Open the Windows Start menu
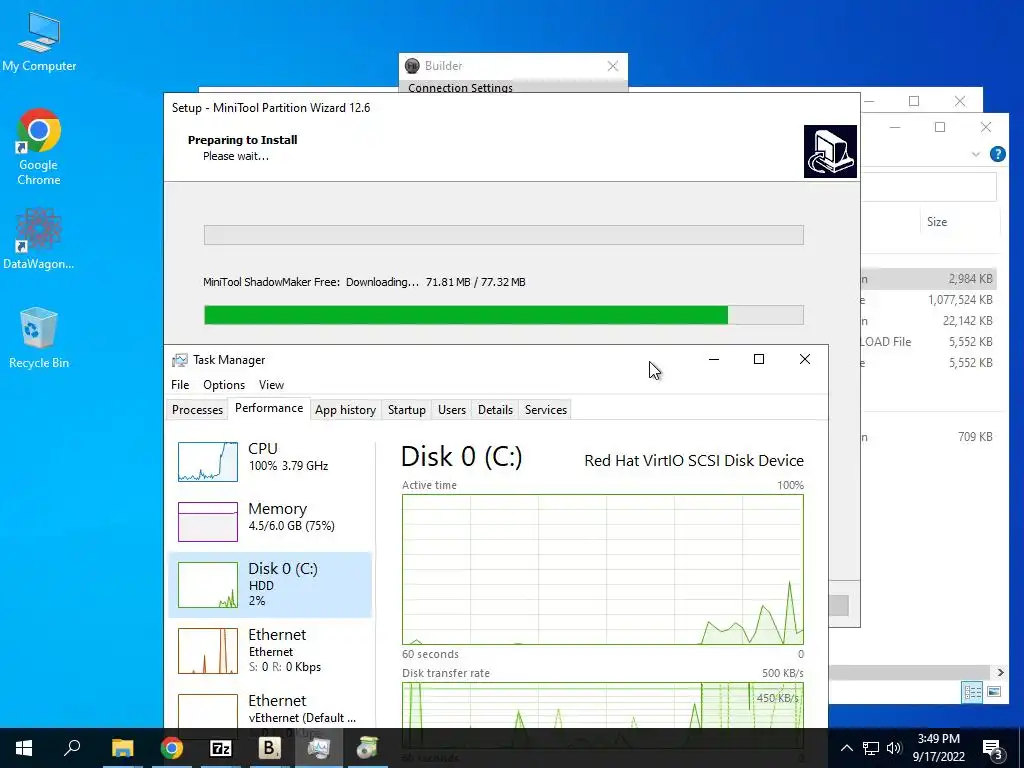This screenshot has height=768, width=1024. (x=24, y=748)
